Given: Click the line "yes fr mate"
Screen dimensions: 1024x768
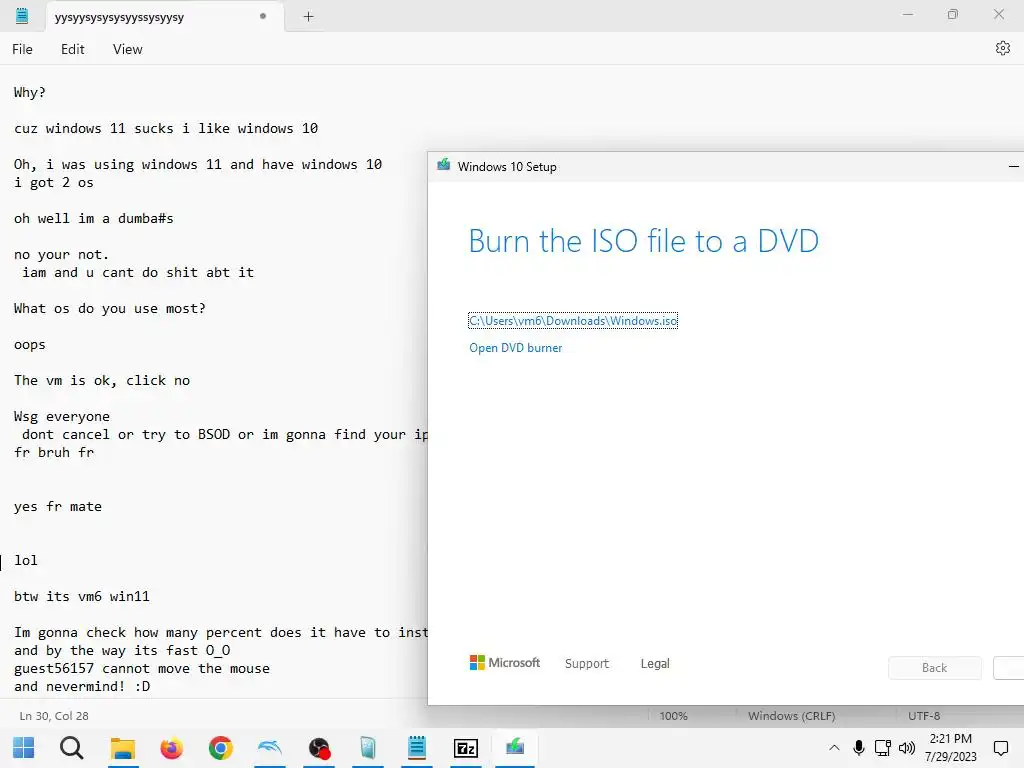Looking at the screenshot, I should coord(57,506).
